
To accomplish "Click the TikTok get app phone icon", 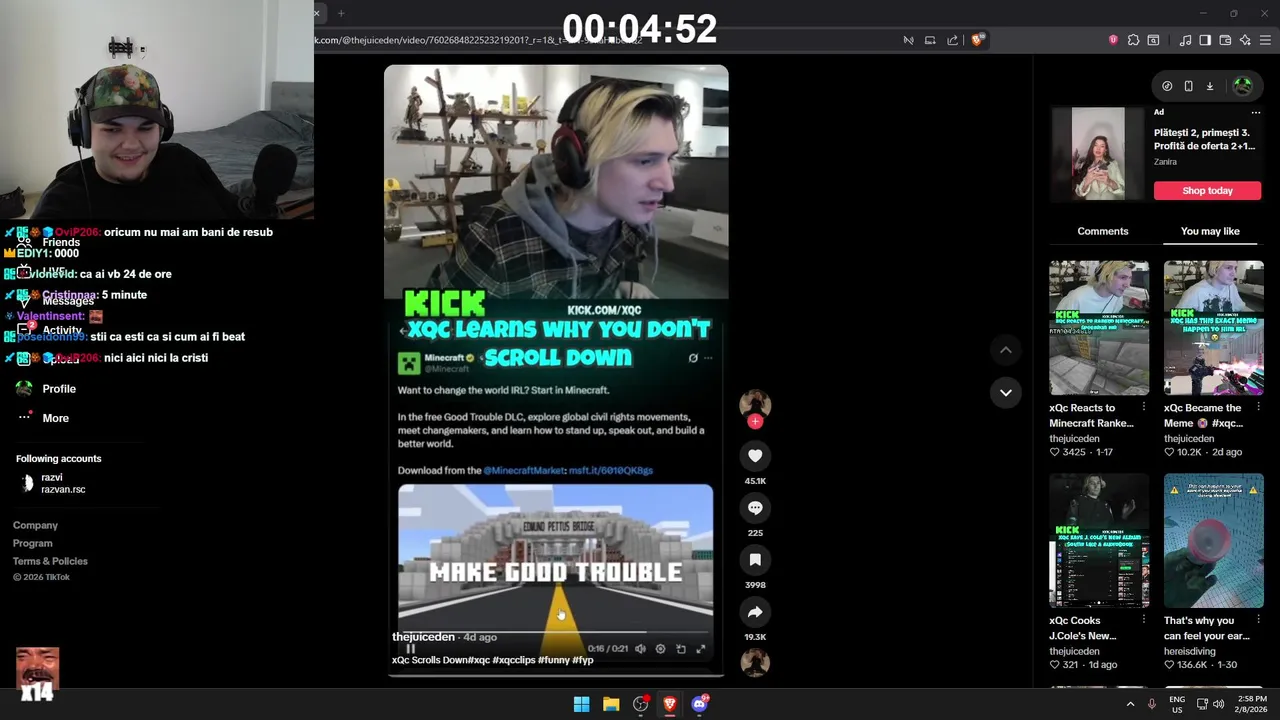I will (x=1188, y=86).
